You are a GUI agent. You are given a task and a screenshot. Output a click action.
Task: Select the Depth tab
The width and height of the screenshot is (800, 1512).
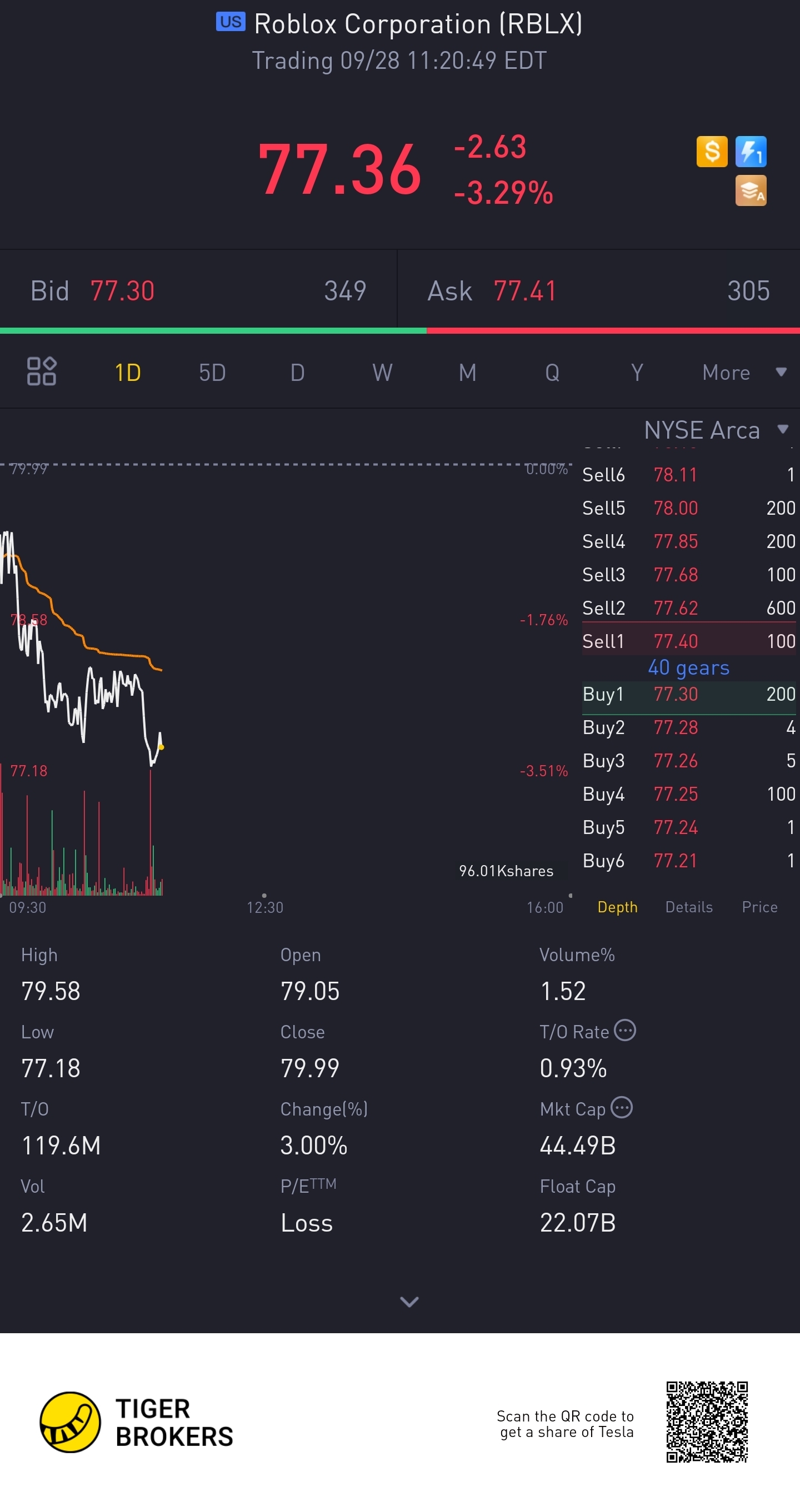[x=617, y=907]
